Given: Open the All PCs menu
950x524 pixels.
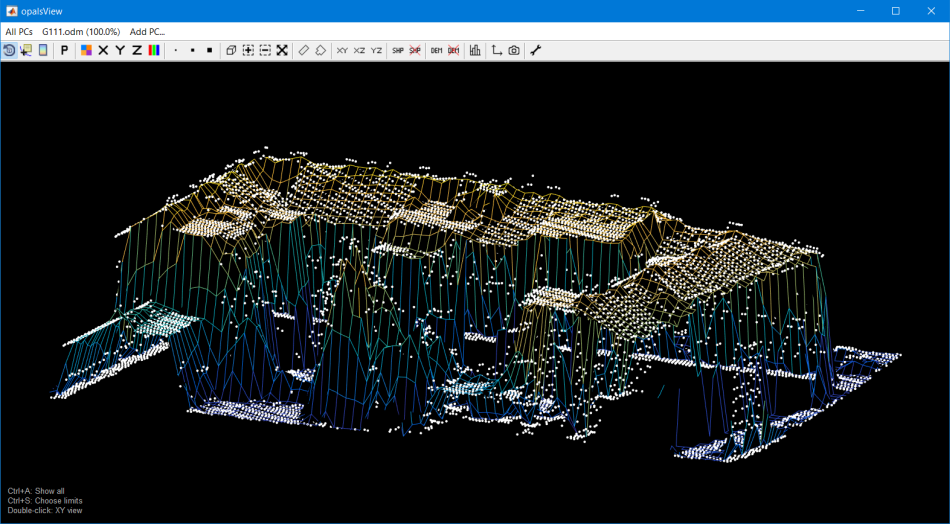Looking at the screenshot, I should pyautogui.click(x=19, y=32).
